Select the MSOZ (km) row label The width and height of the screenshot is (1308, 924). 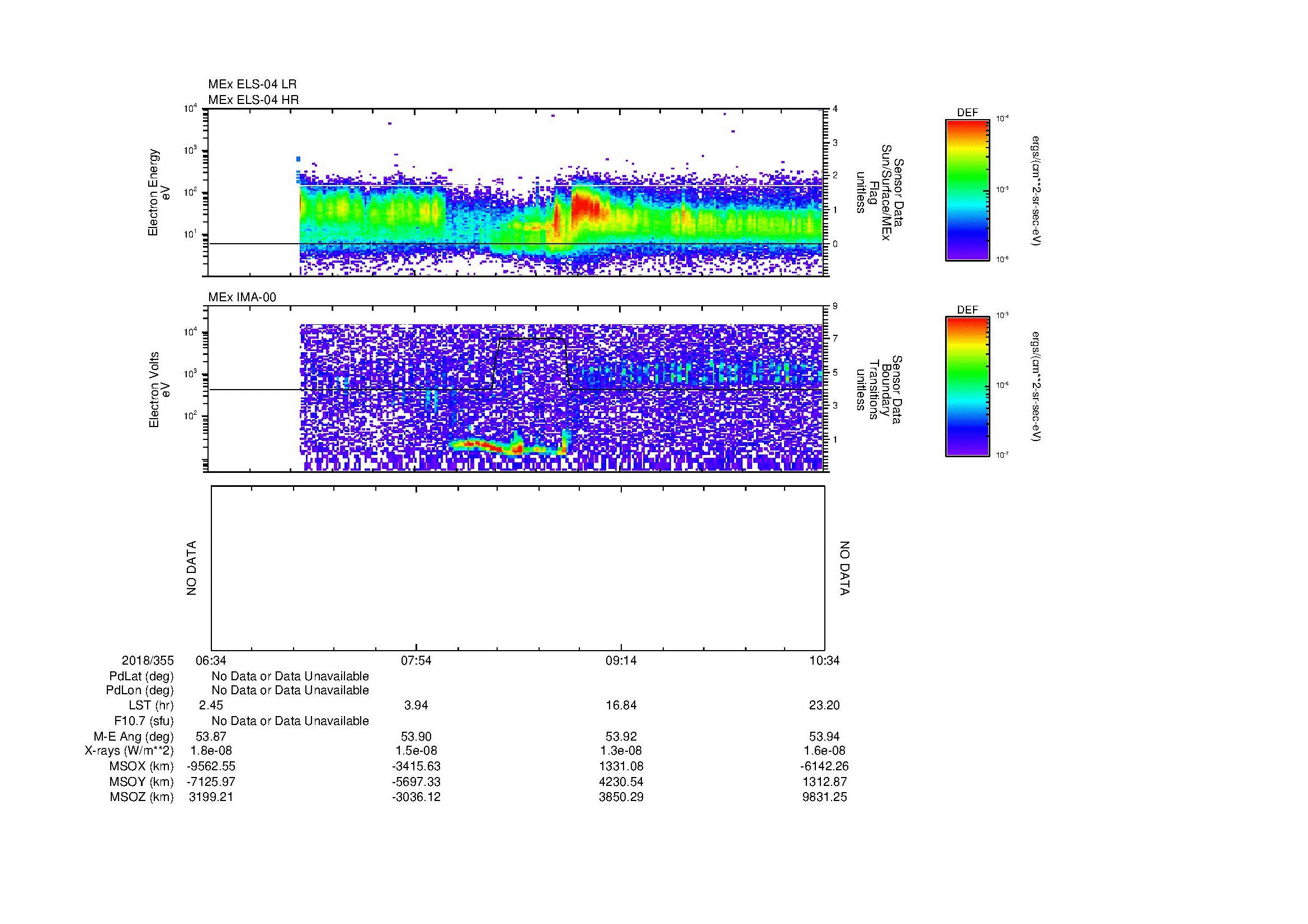[142, 797]
